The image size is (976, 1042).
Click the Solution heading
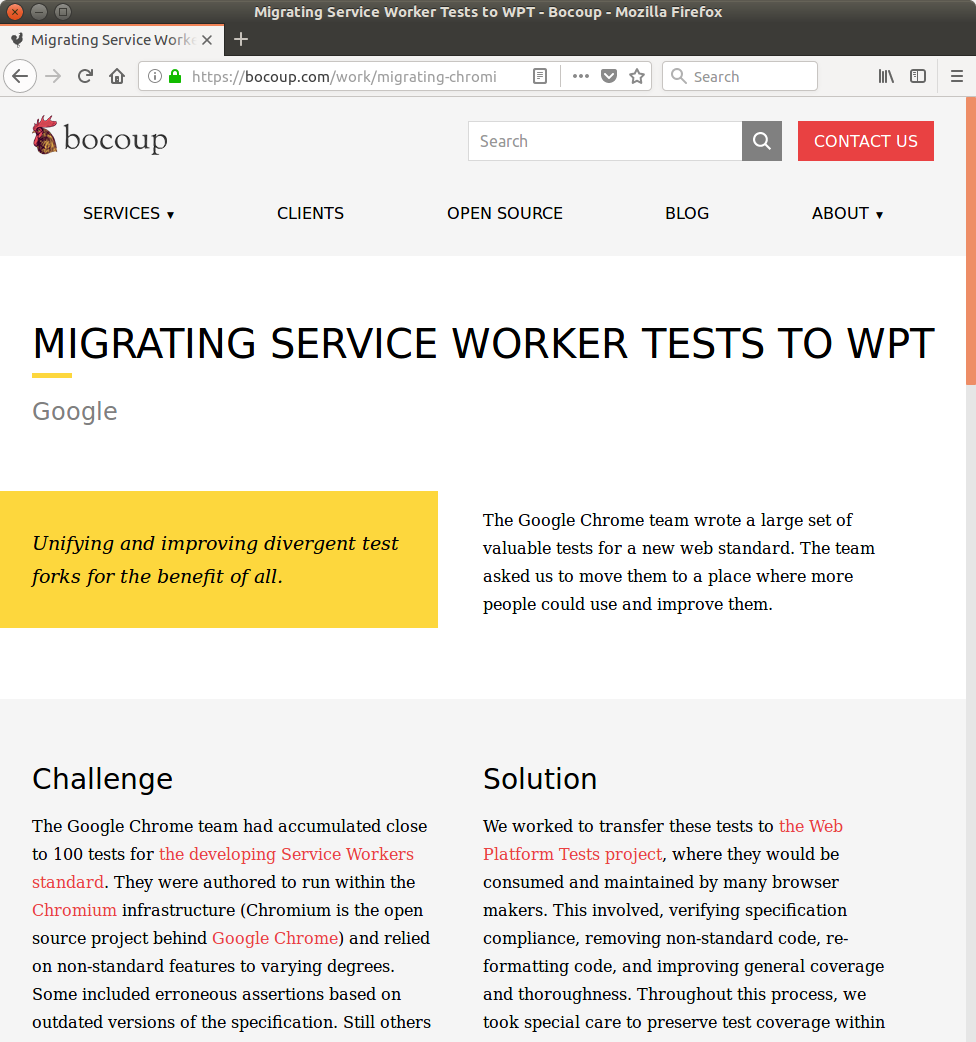click(x=539, y=779)
